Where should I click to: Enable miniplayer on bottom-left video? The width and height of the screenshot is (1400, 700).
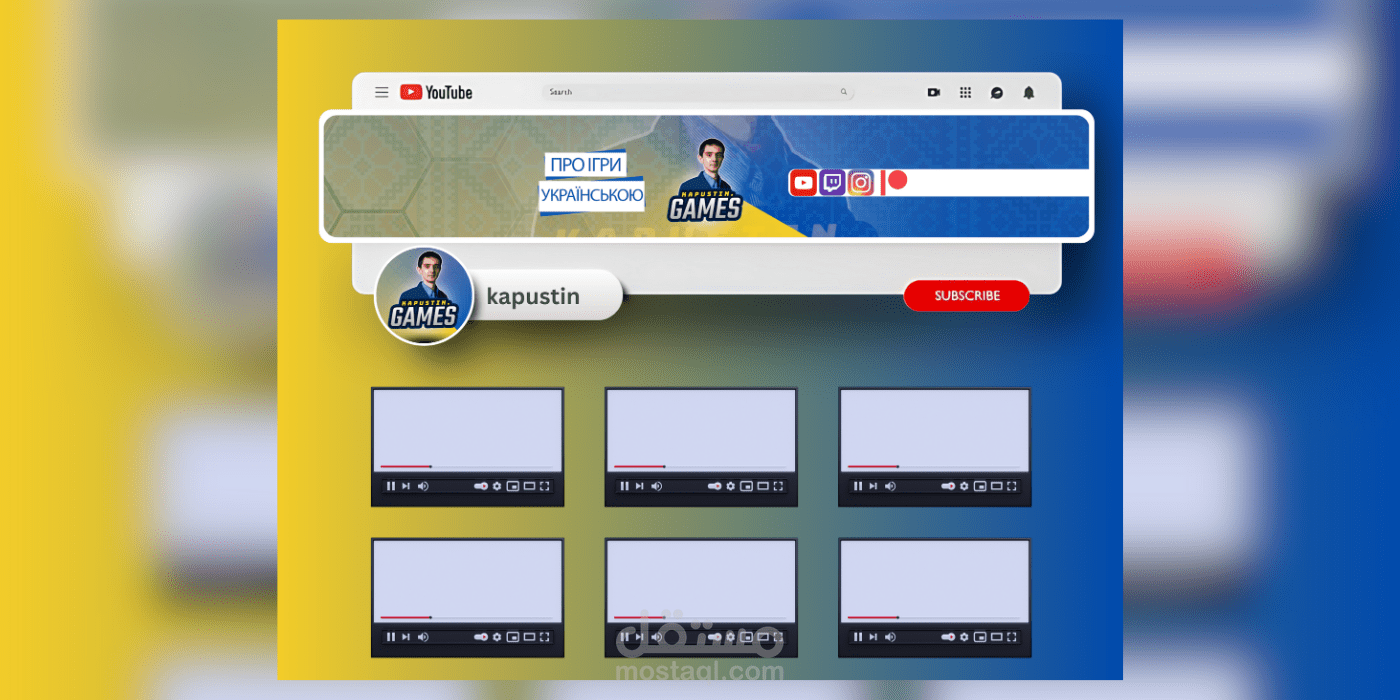513,637
